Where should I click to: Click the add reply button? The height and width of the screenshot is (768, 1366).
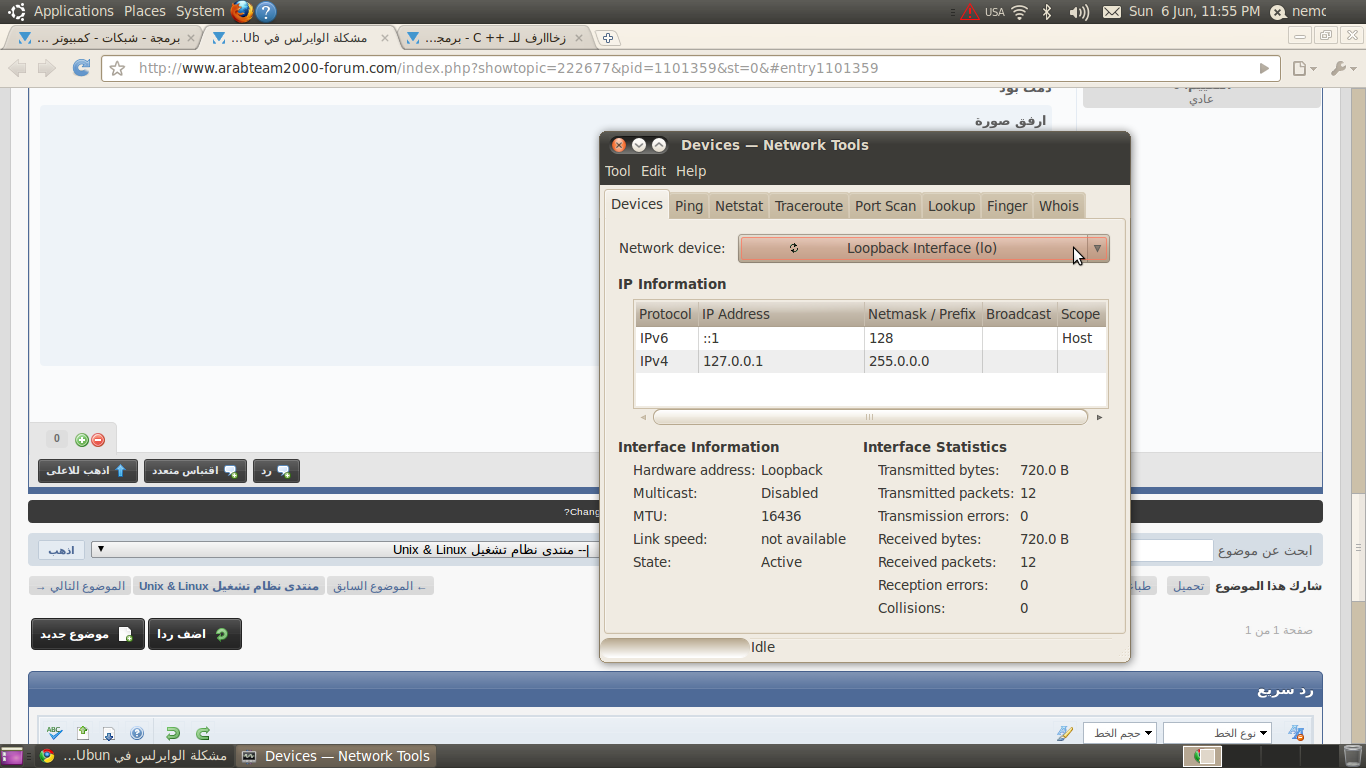click(195, 634)
